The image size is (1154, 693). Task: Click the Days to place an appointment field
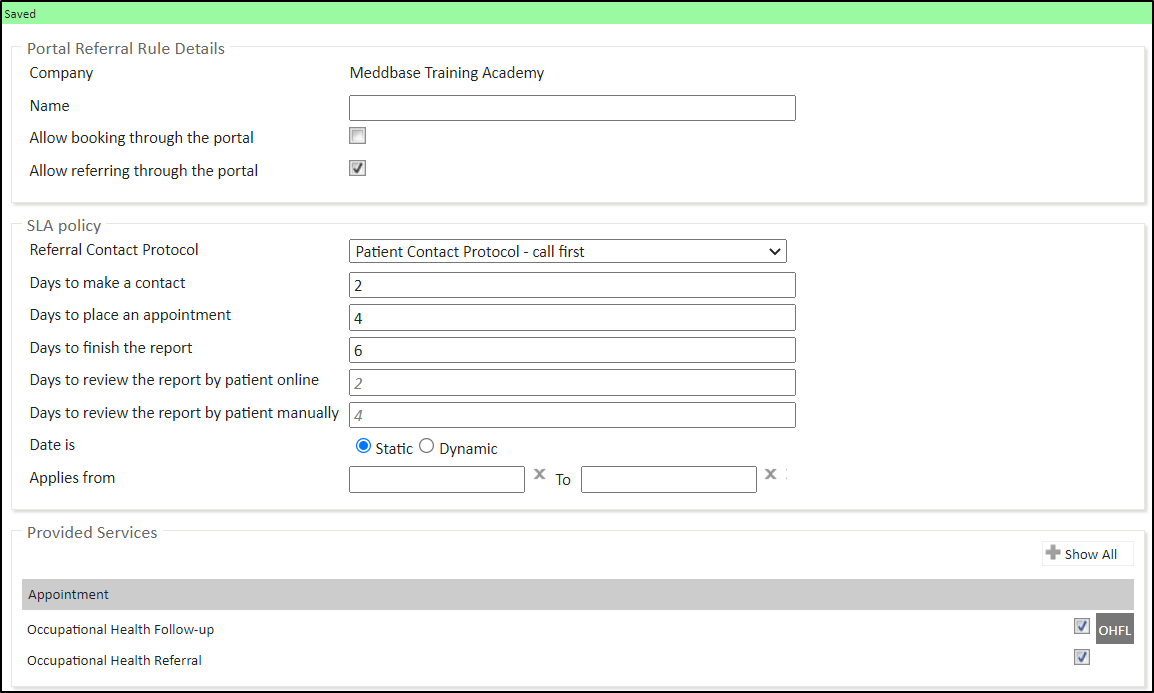pyautogui.click(x=572, y=318)
